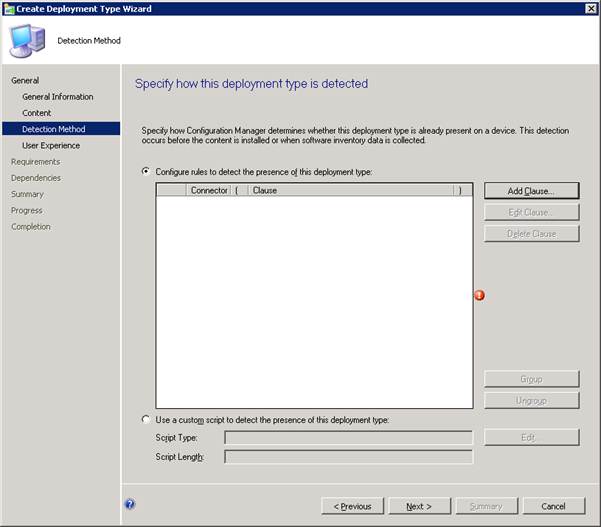Click the blue help question mark icon
Image resolution: width=601 pixels, height=527 pixels.
click(130, 504)
